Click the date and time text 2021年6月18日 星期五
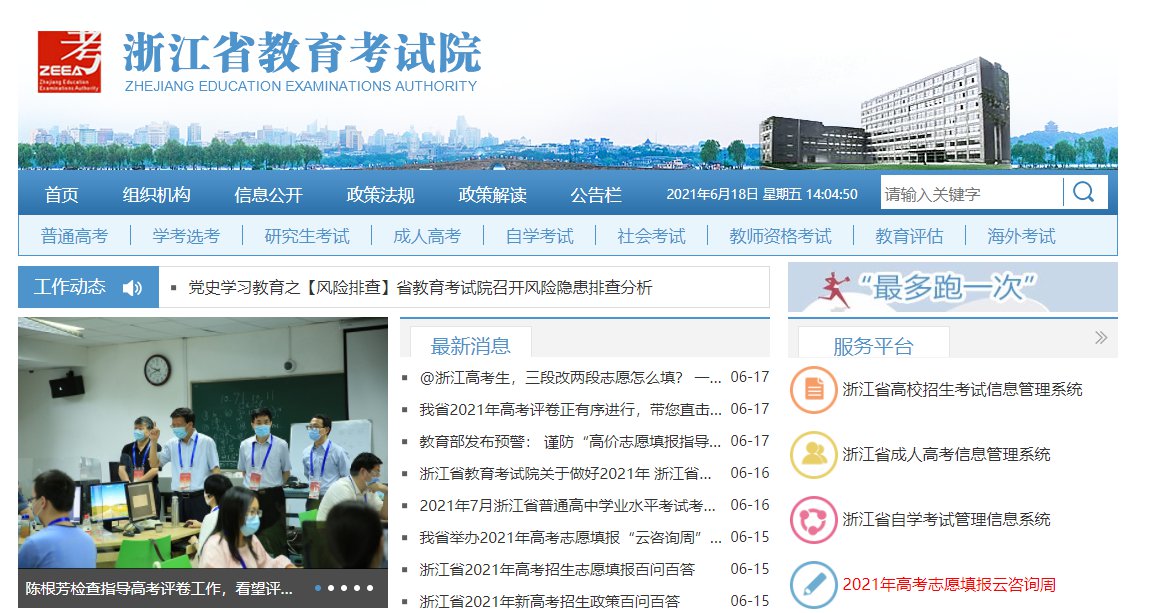 (x=762, y=195)
